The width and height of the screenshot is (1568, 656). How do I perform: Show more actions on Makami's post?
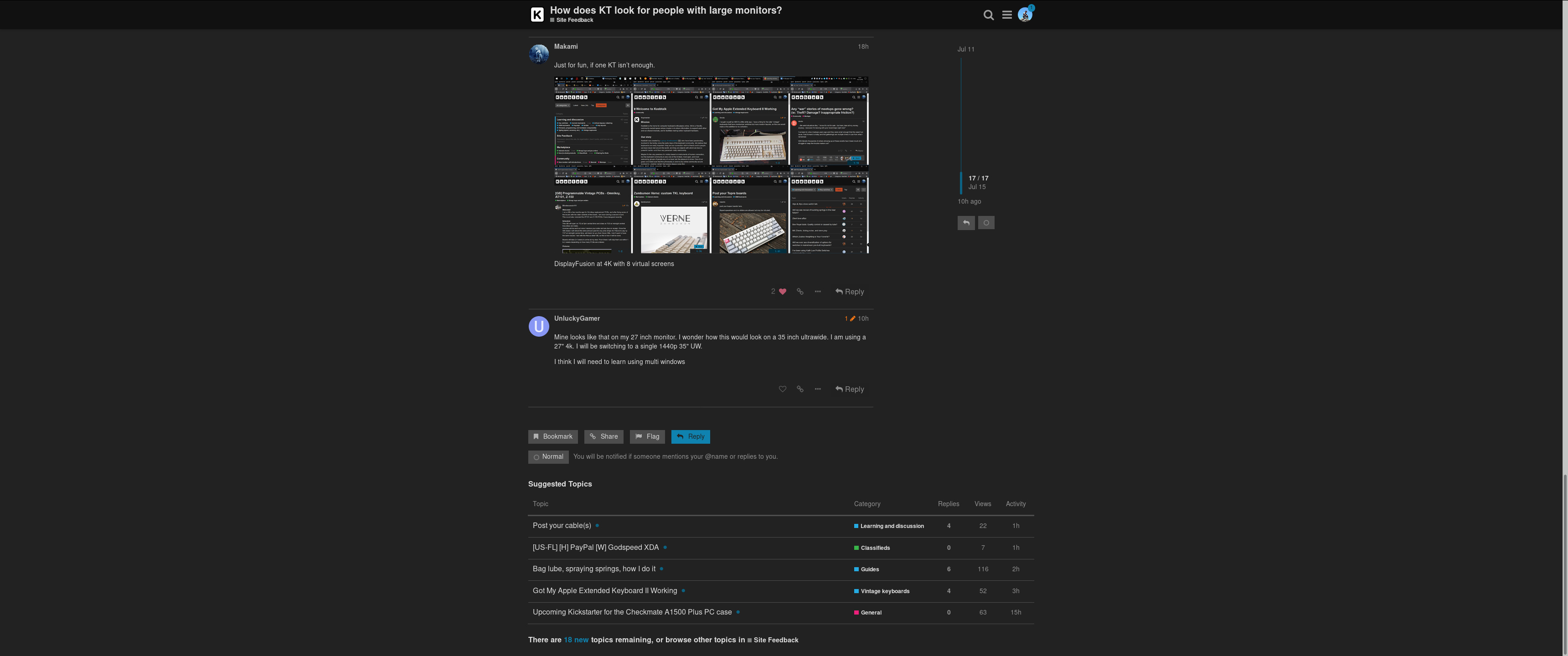817,292
